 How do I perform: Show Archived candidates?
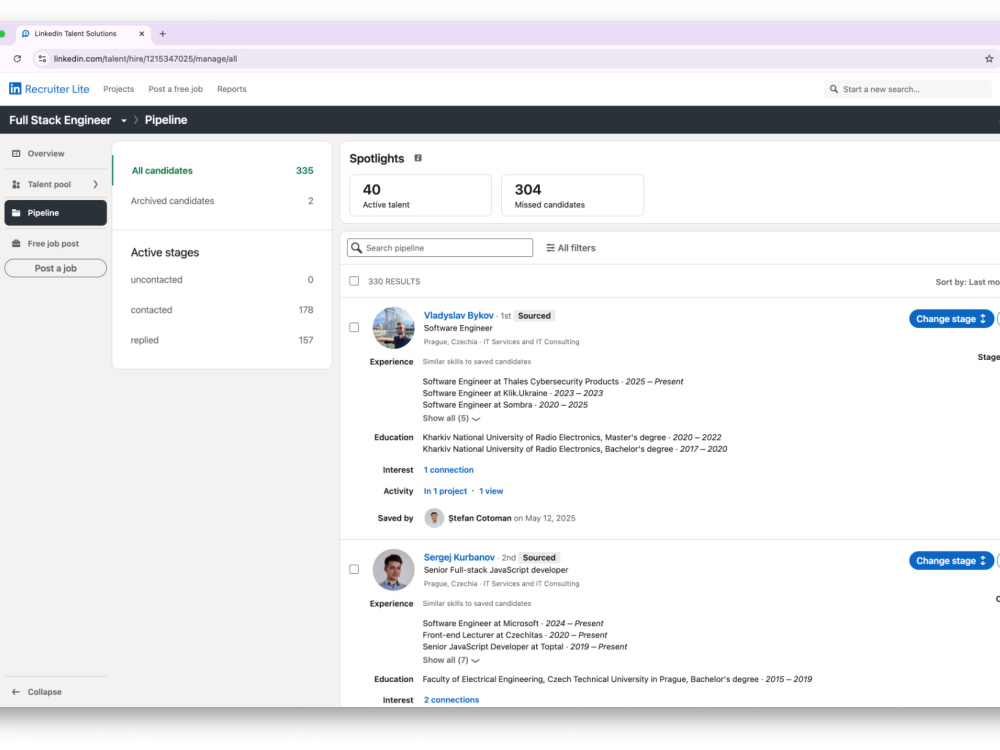pos(222,201)
